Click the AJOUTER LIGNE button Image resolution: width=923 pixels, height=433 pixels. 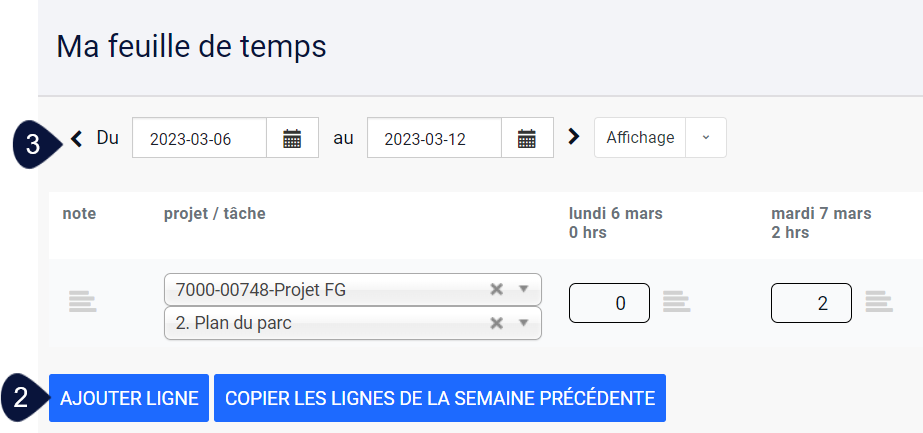pos(129,398)
